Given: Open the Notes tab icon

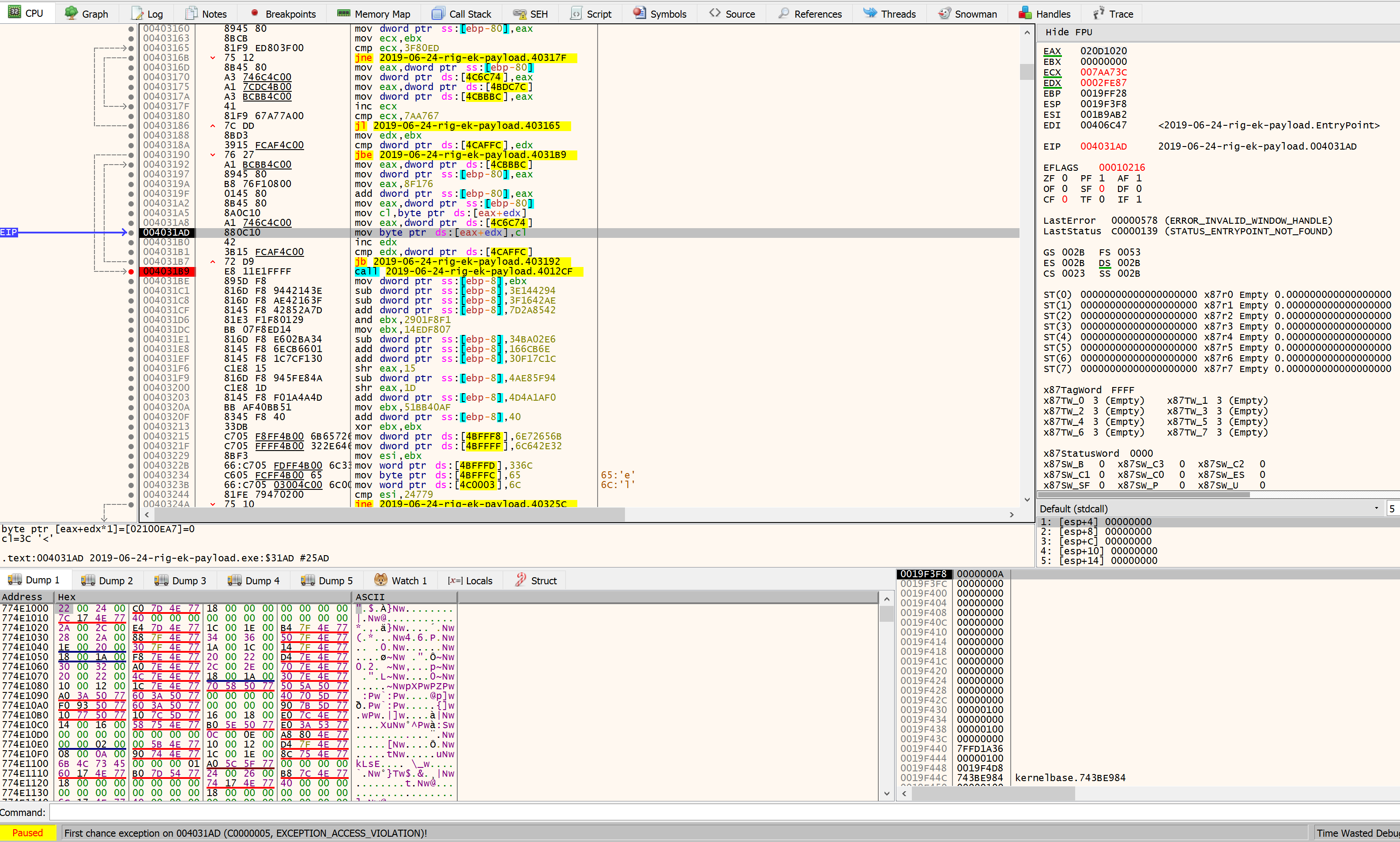Looking at the screenshot, I should [192, 13].
